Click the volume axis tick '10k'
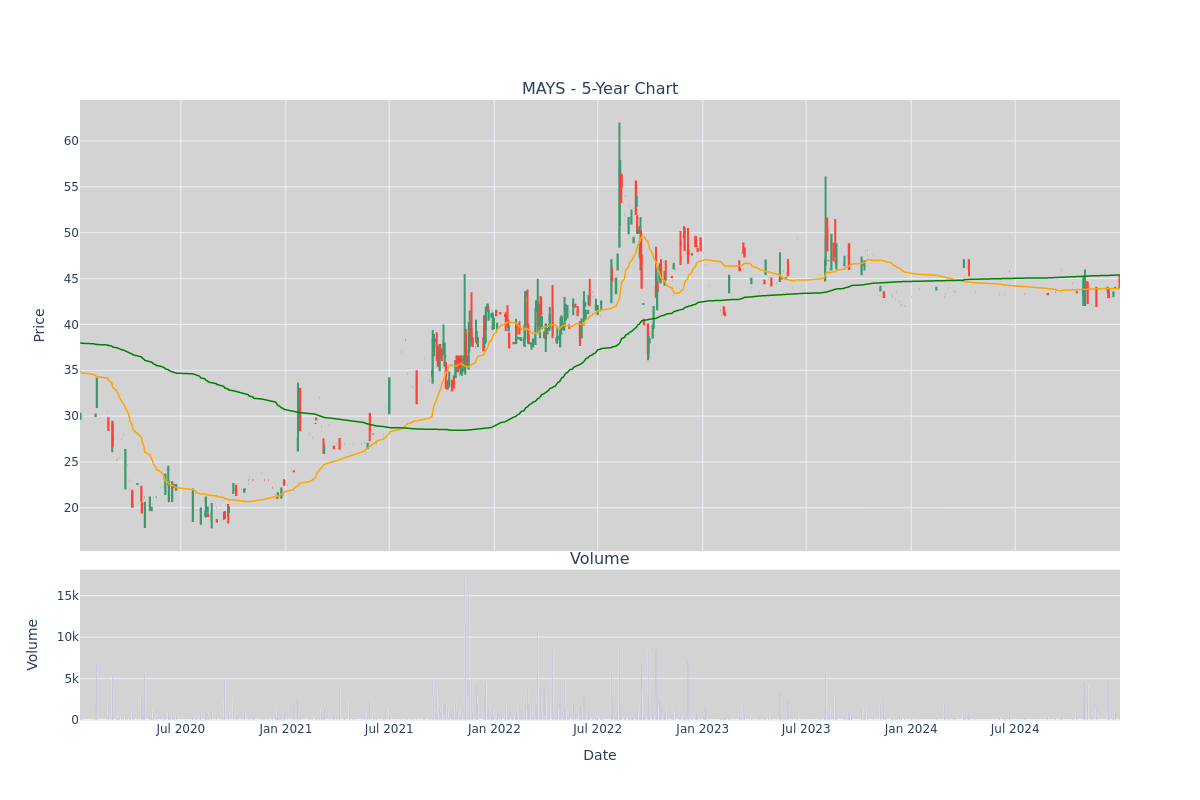This screenshot has width=1200, height=800. click(67, 637)
